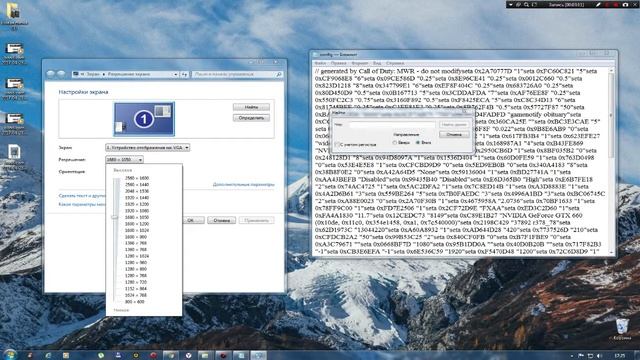Image resolution: width=640 pixels, height=360 pixels.
Task: Toggle the С учетом регистра checkbox
Action: pos(337,144)
